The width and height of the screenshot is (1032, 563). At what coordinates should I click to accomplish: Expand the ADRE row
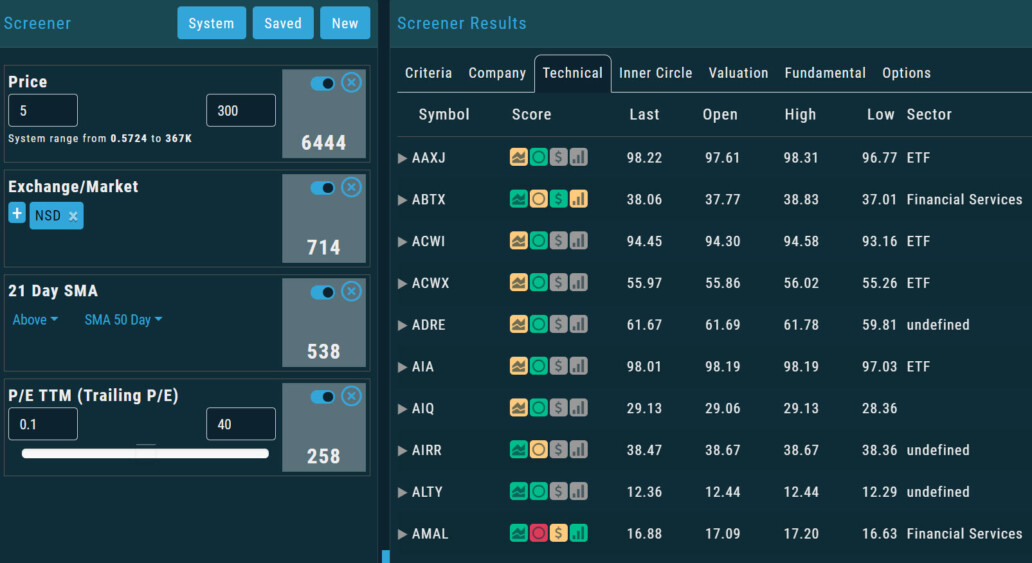pos(402,325)
